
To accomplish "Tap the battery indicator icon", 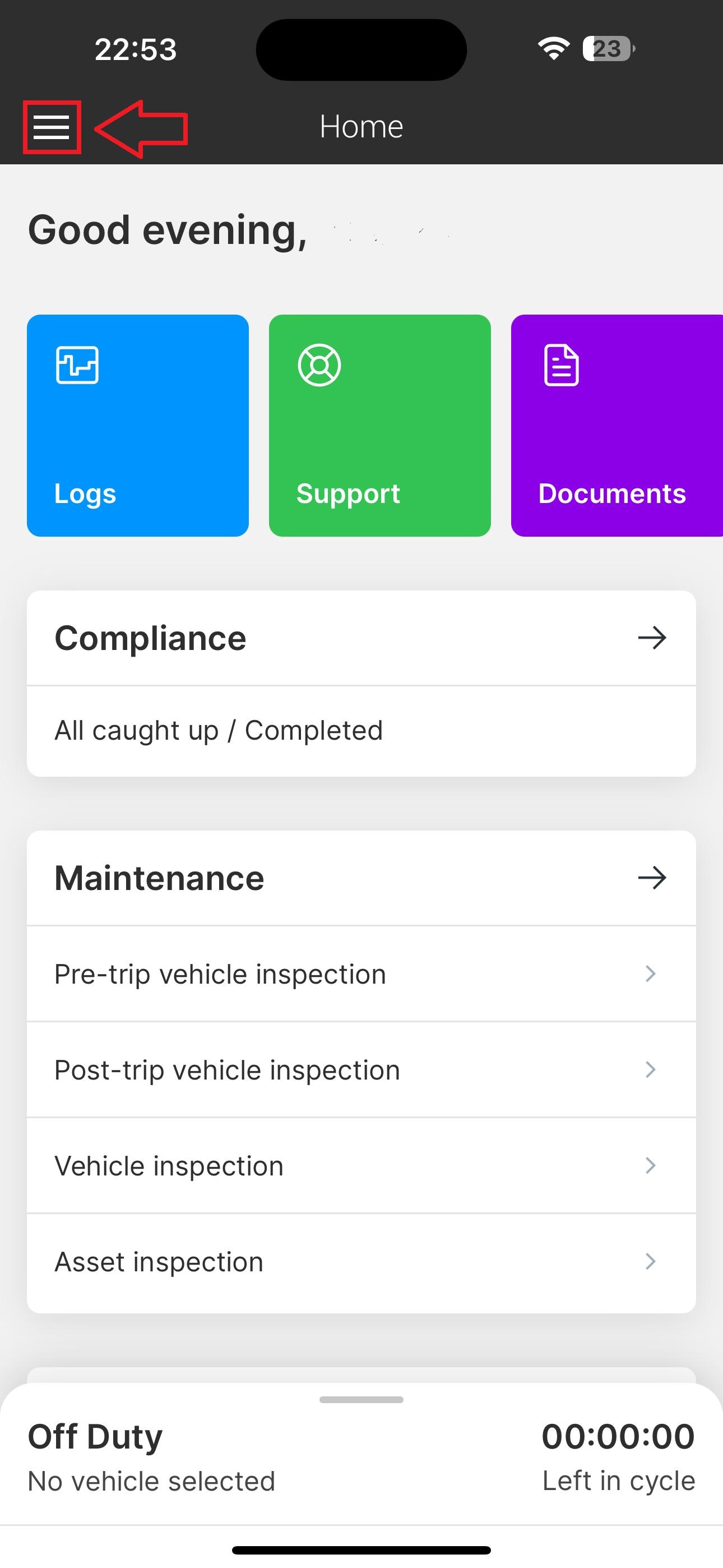I will 608,49.
